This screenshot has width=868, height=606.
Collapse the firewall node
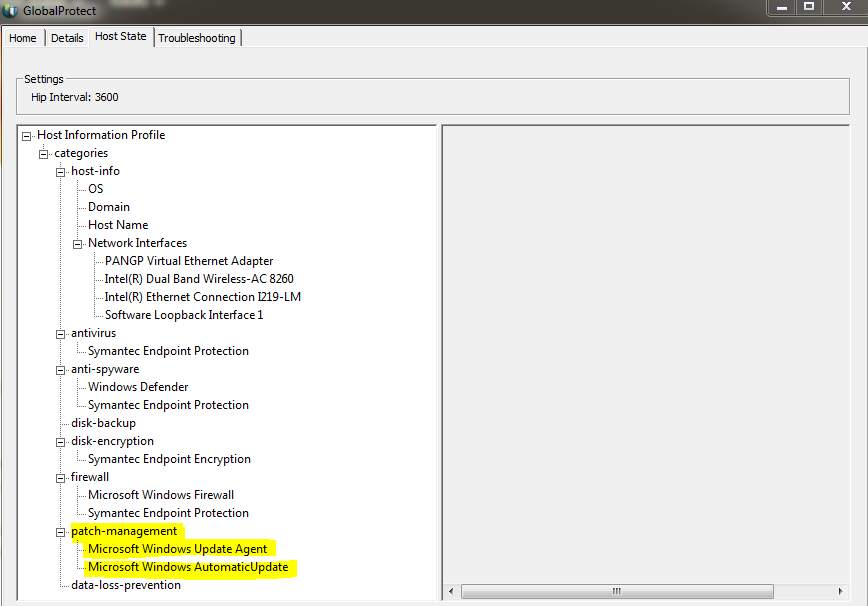60,478
